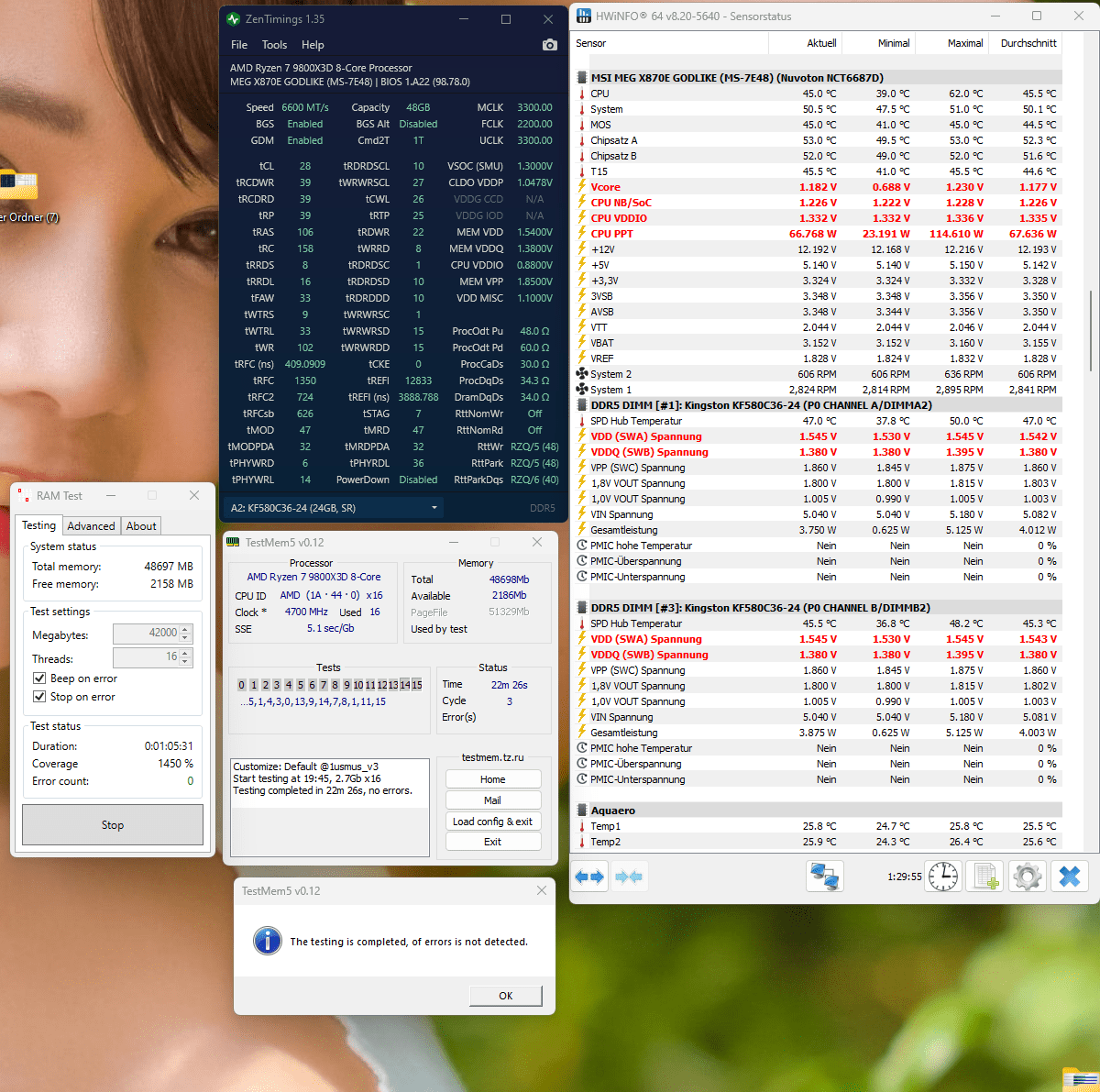Select the DDR5 DIMM [#3] group icon

(582, 608)
